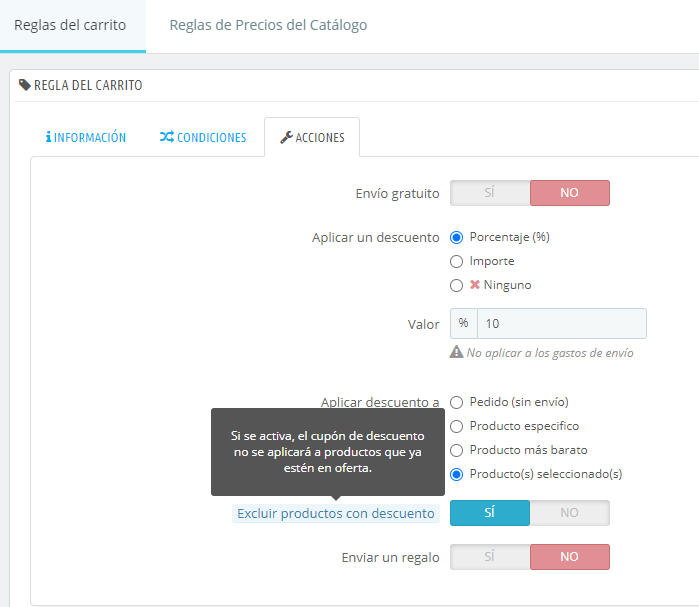Click the shuffle icon on Condiciones tab
The image size is (699, 607).
[x=167, y=138]
